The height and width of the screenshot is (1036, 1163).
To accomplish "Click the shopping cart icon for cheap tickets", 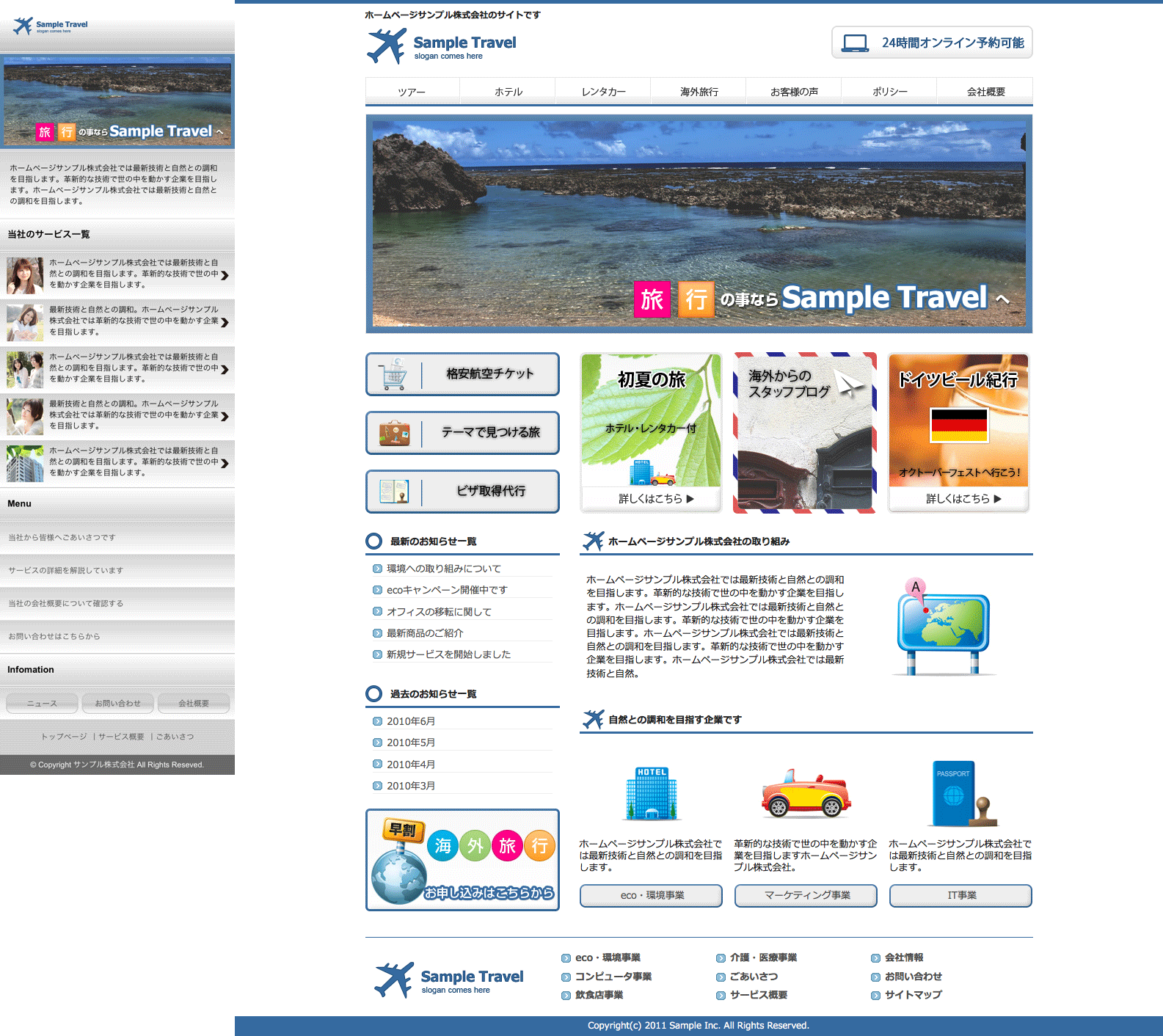I will point(394,374).
